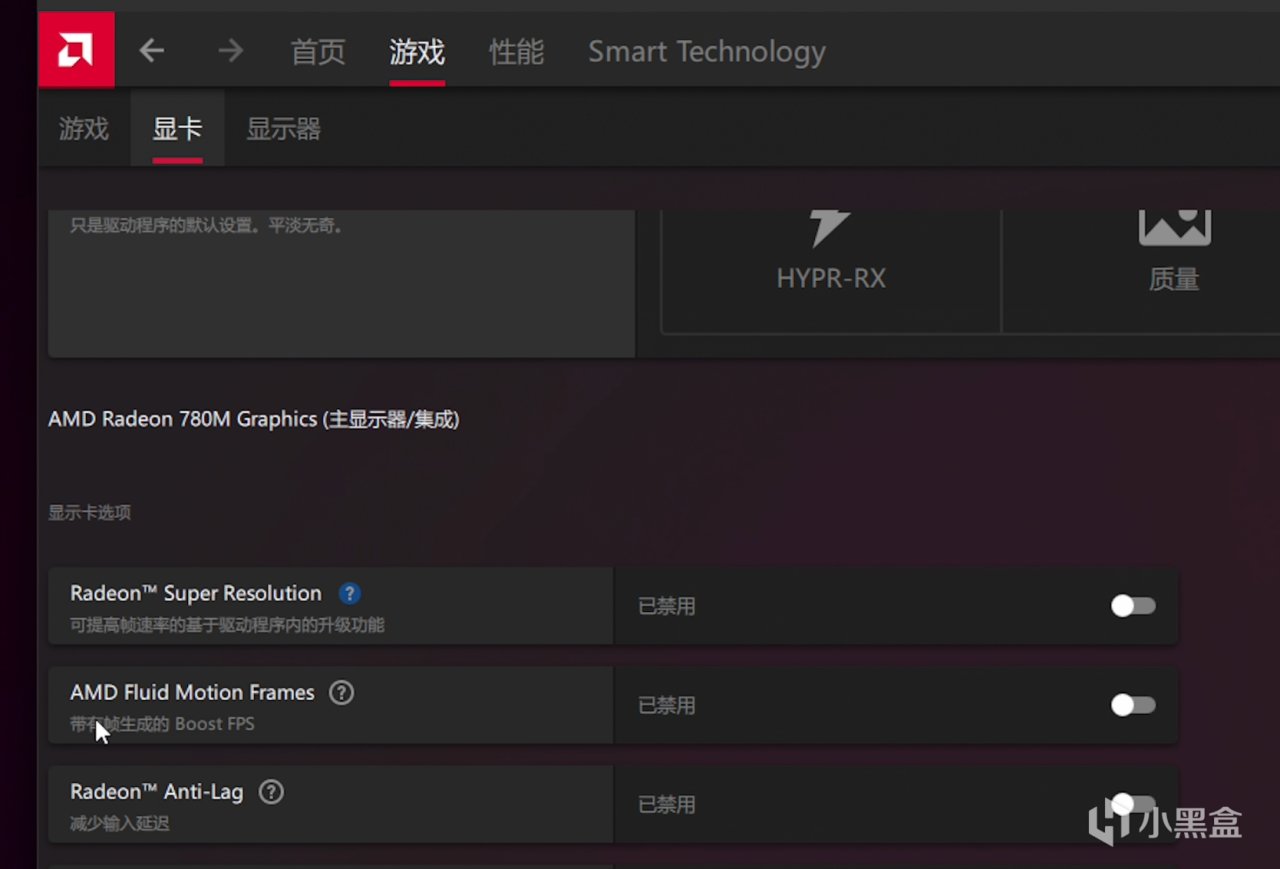Open help for AMD Fluid Motion Frames
Viewport: 1280px width, 869px height.
[x=342, y=692]
